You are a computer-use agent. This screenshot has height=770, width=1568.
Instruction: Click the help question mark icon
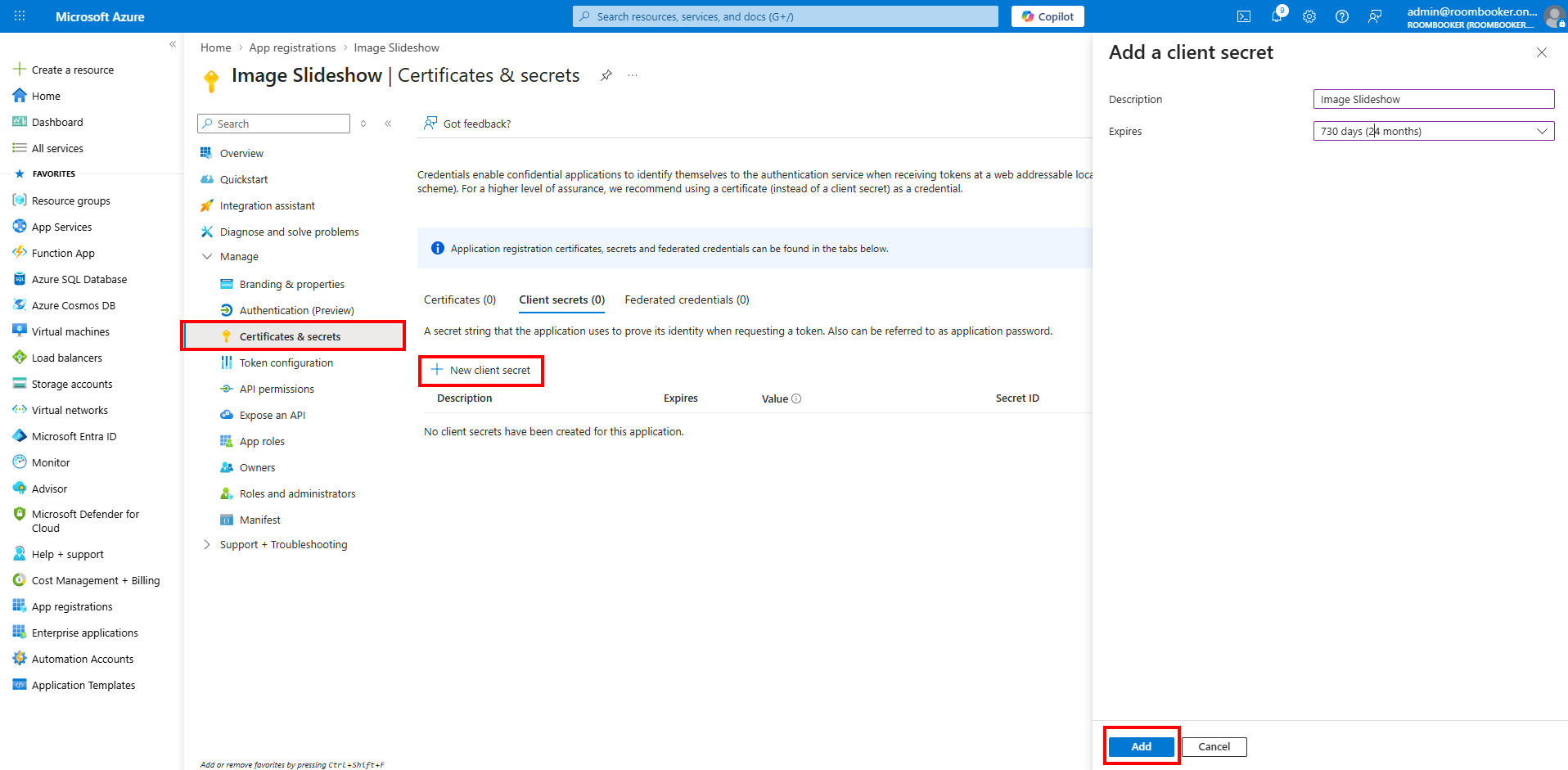[1342, 16]
